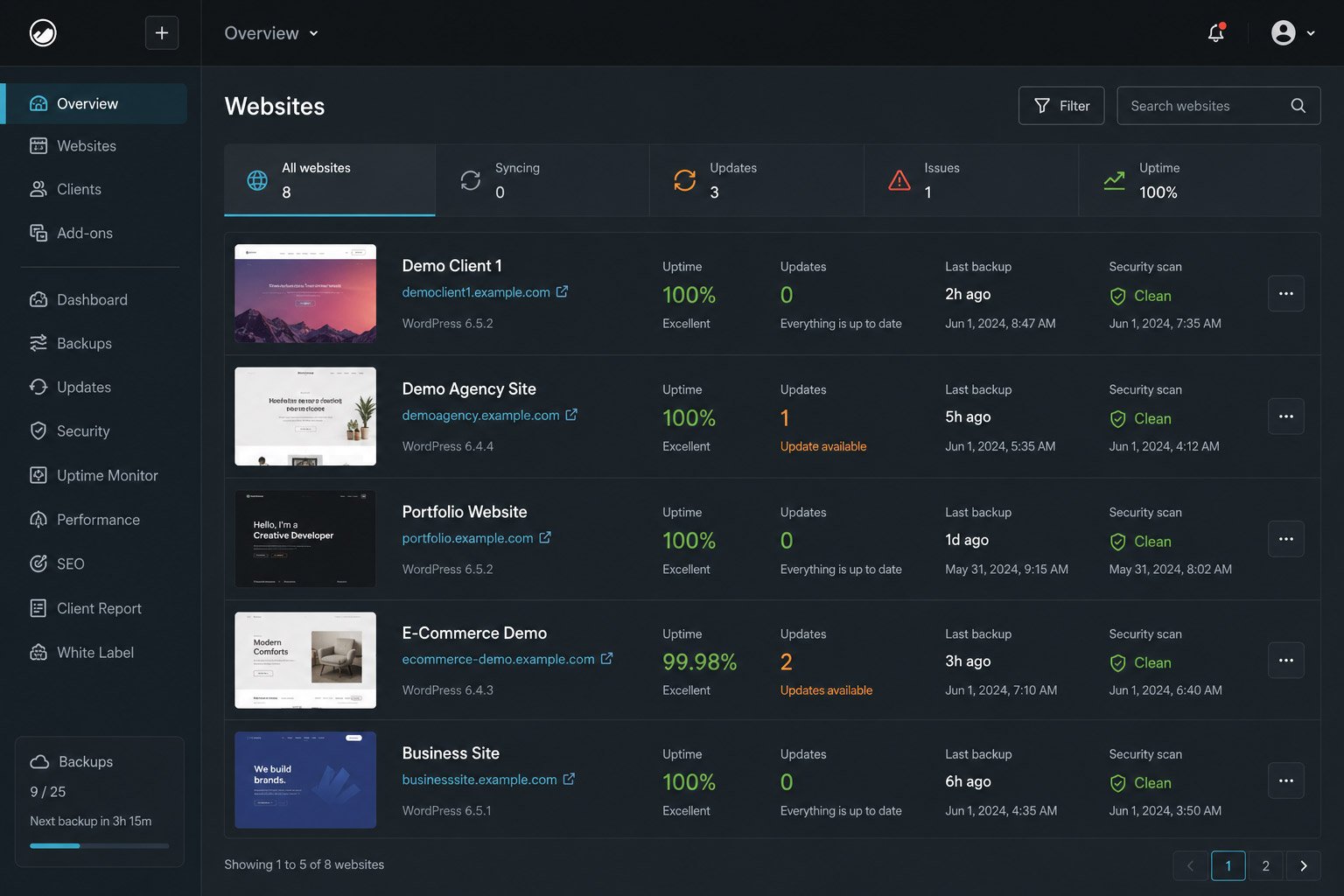Click Clean shield icon for Demo Client 1

click(1117, 297)
